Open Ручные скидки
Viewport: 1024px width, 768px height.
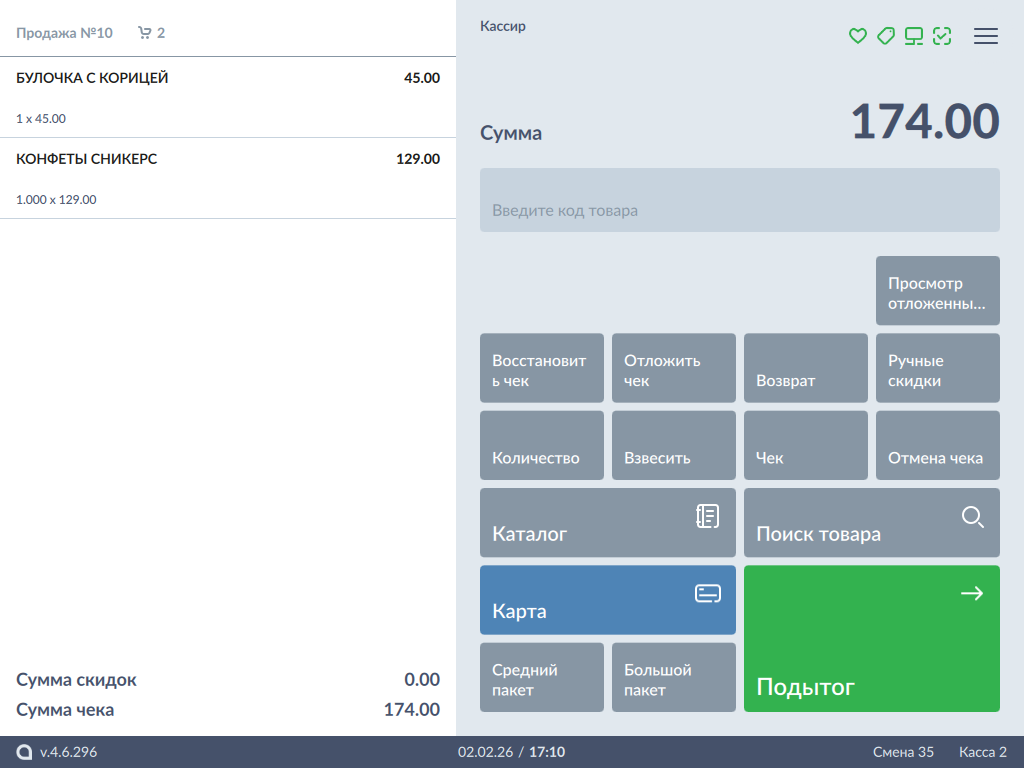coord(937,368)
